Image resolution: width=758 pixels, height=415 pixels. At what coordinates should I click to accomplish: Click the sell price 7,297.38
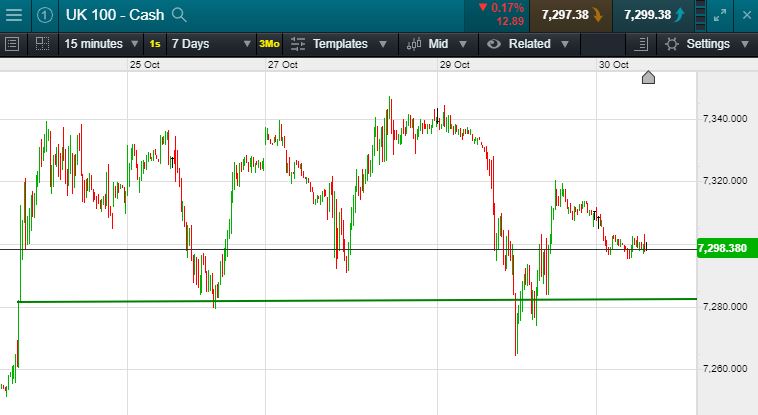tap(572, 15)
